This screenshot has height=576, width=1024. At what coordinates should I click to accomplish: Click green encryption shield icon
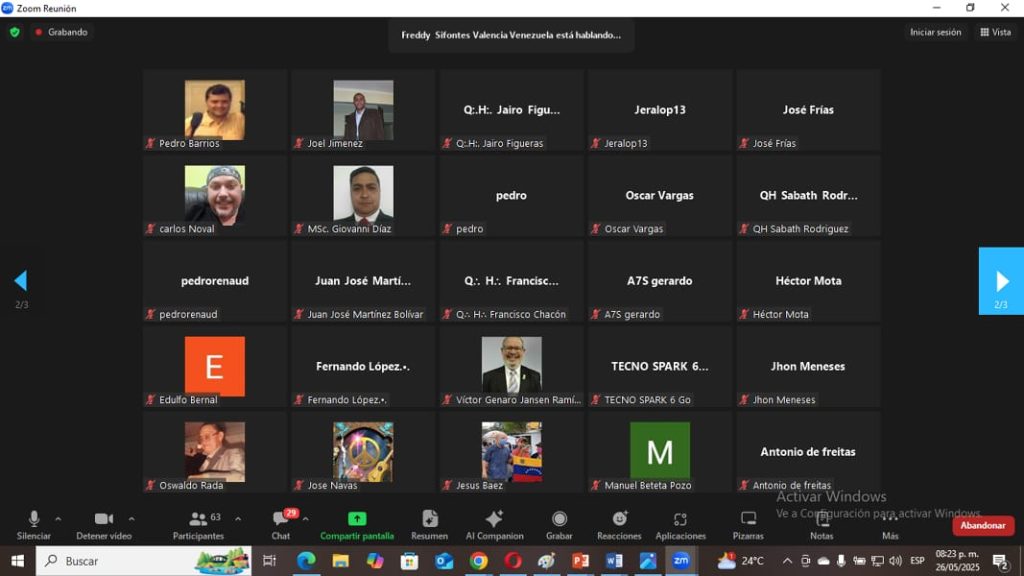click(14, 32)
